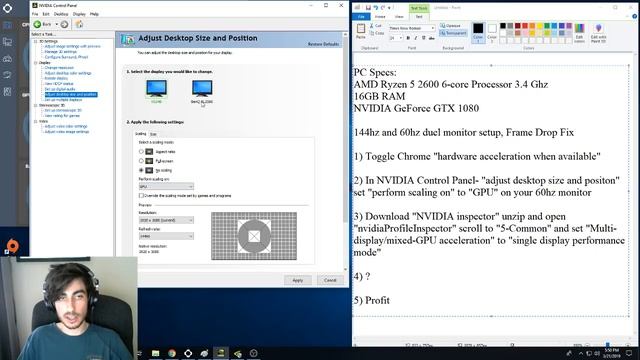The image size is (640, 360).
Task: Open Paint File tab
Action: [361, 17]
